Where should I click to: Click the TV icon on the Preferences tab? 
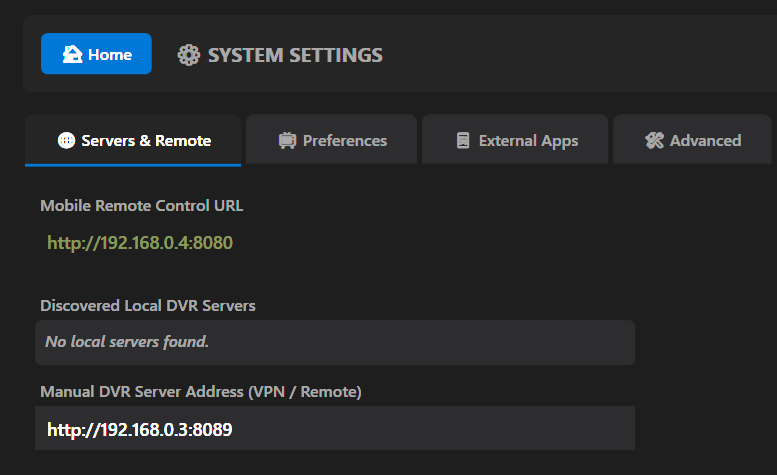pos(287,141)
